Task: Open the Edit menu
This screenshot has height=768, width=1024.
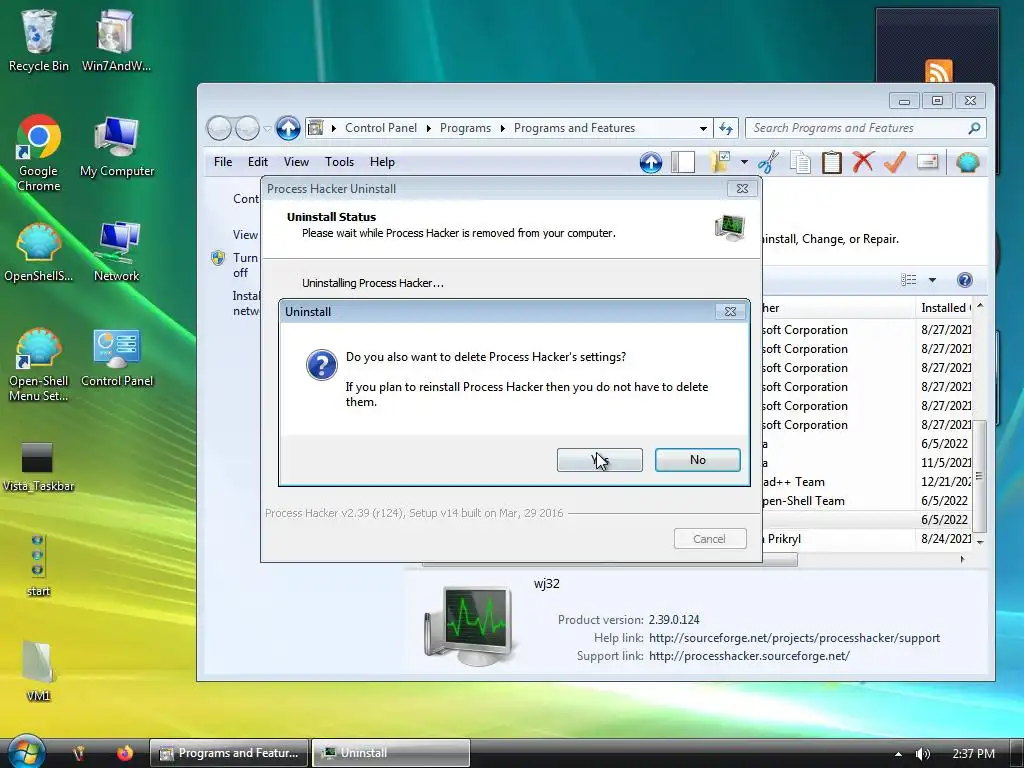Action: point(257,162)
